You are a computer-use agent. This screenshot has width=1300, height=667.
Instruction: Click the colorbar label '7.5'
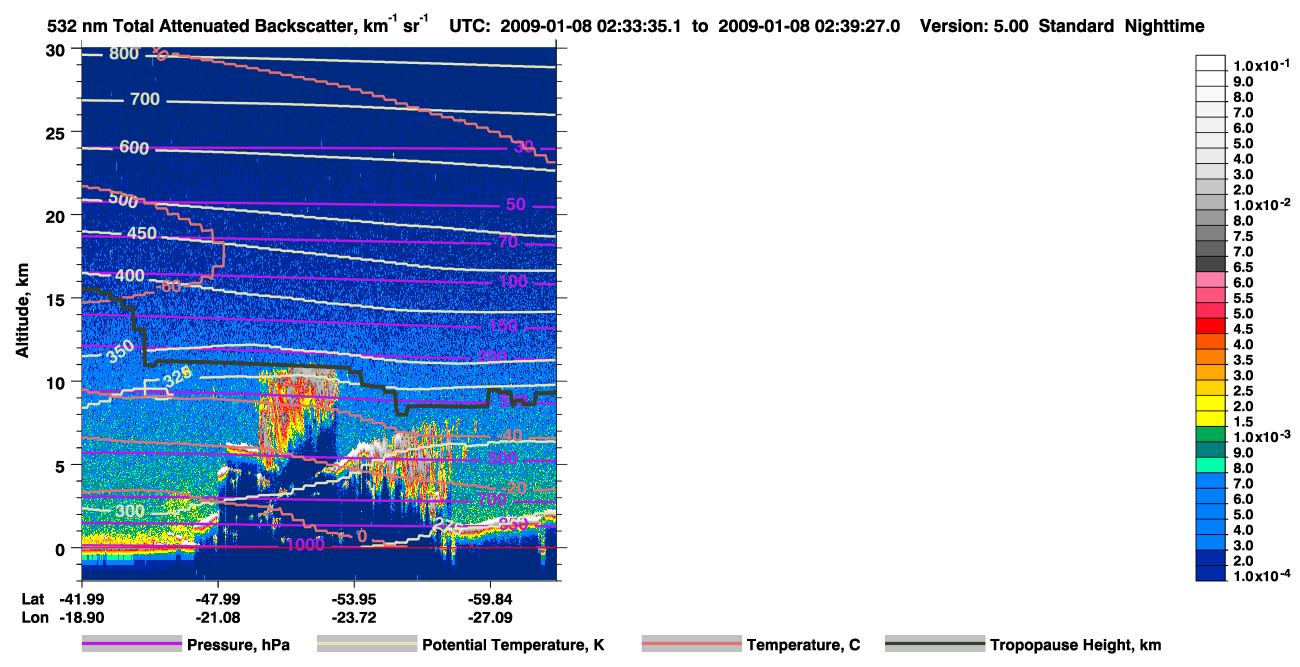pos(1244,236)
